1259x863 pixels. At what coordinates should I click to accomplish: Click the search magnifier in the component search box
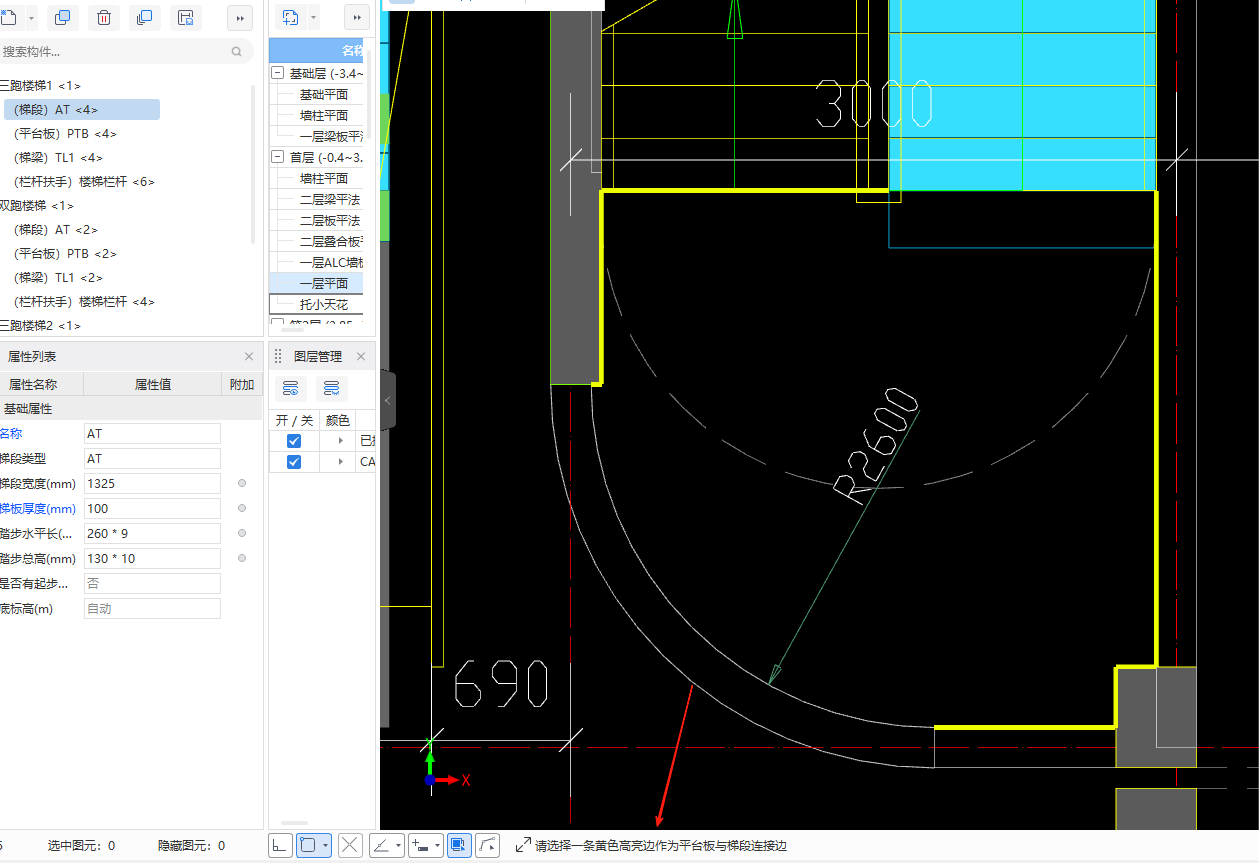tap(237, 51)
